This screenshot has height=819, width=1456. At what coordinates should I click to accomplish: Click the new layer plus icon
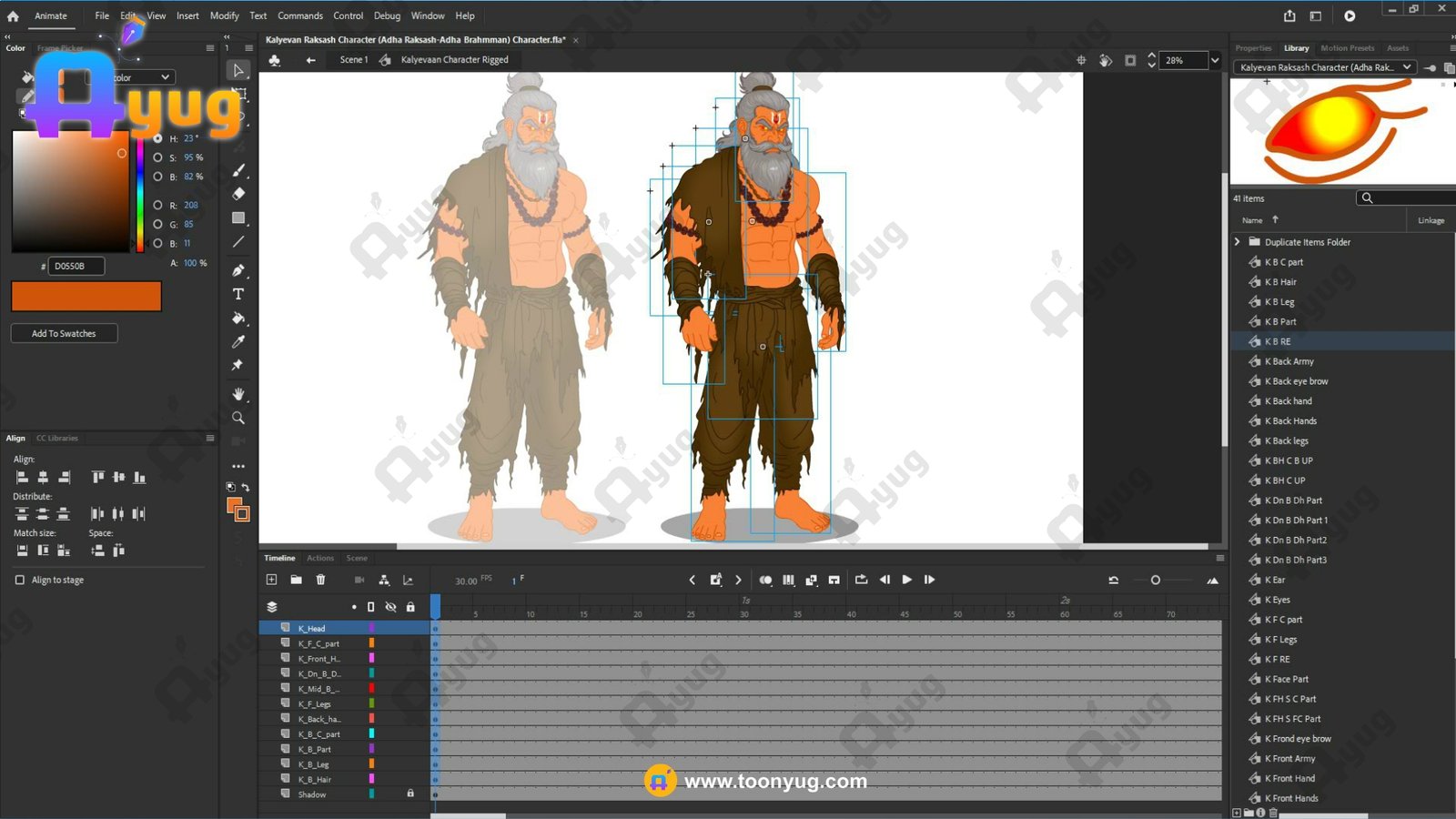271,580
